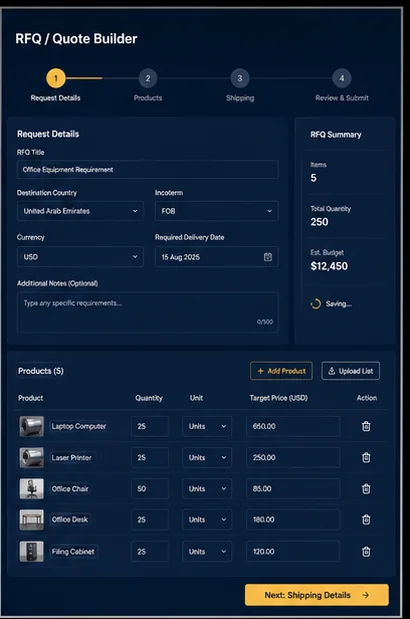Screen dimensions: 410x619
Task: Select the Filing Cabinet product name
Action: (73, 551)
